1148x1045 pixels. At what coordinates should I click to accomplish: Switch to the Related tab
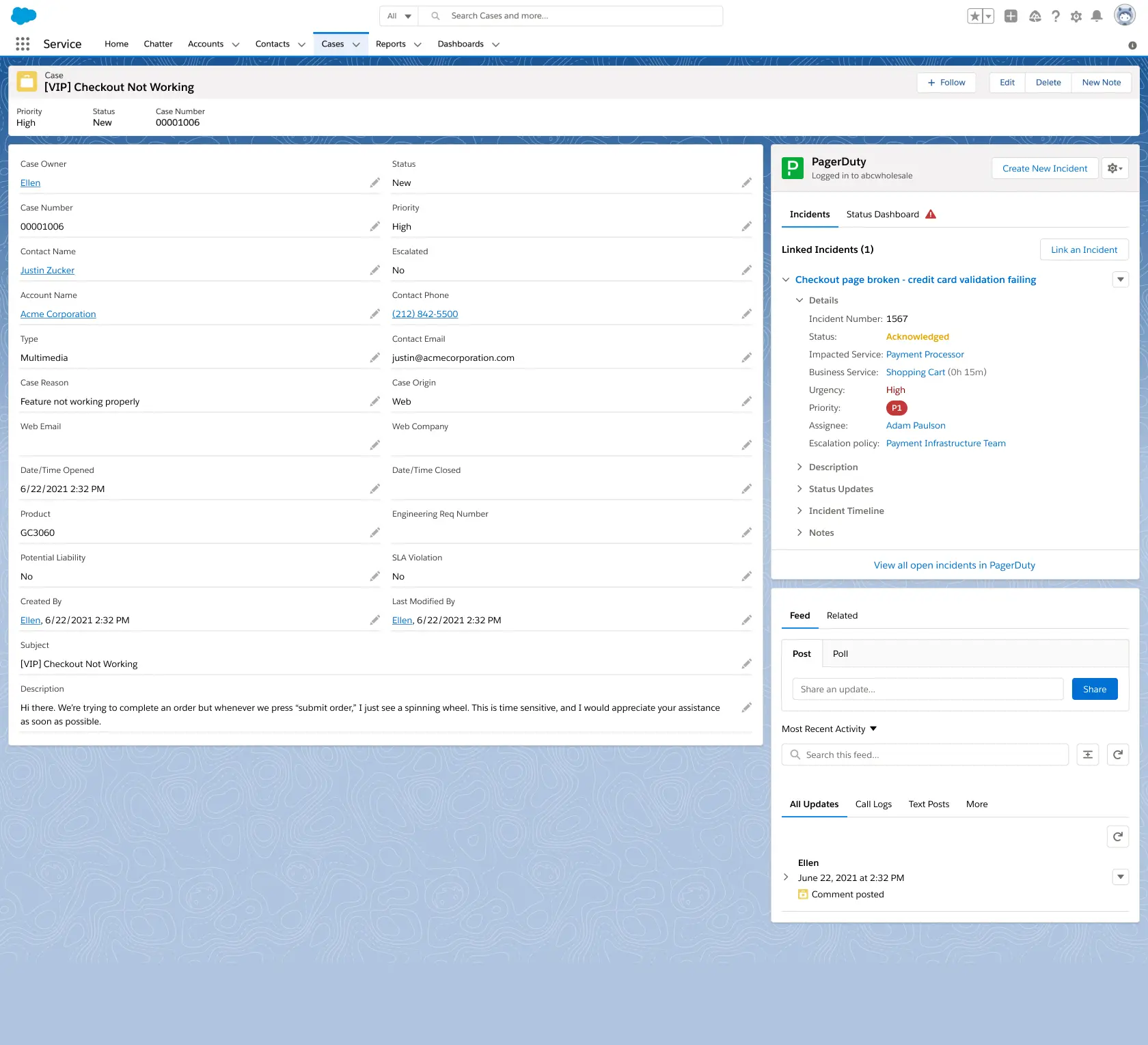tap(842, 615)
